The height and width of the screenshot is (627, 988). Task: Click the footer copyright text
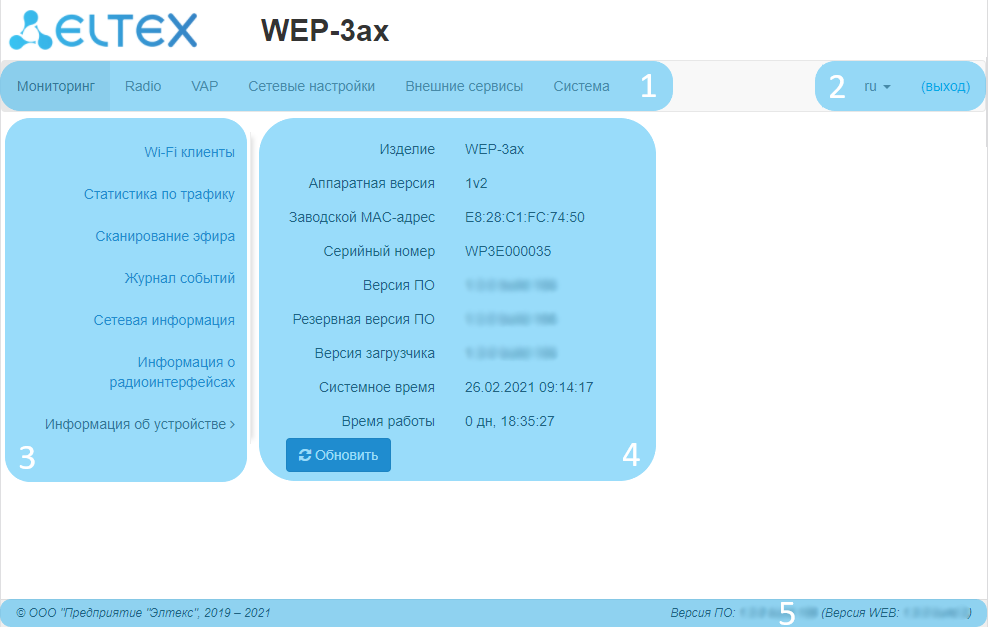[x=144, y=613]
